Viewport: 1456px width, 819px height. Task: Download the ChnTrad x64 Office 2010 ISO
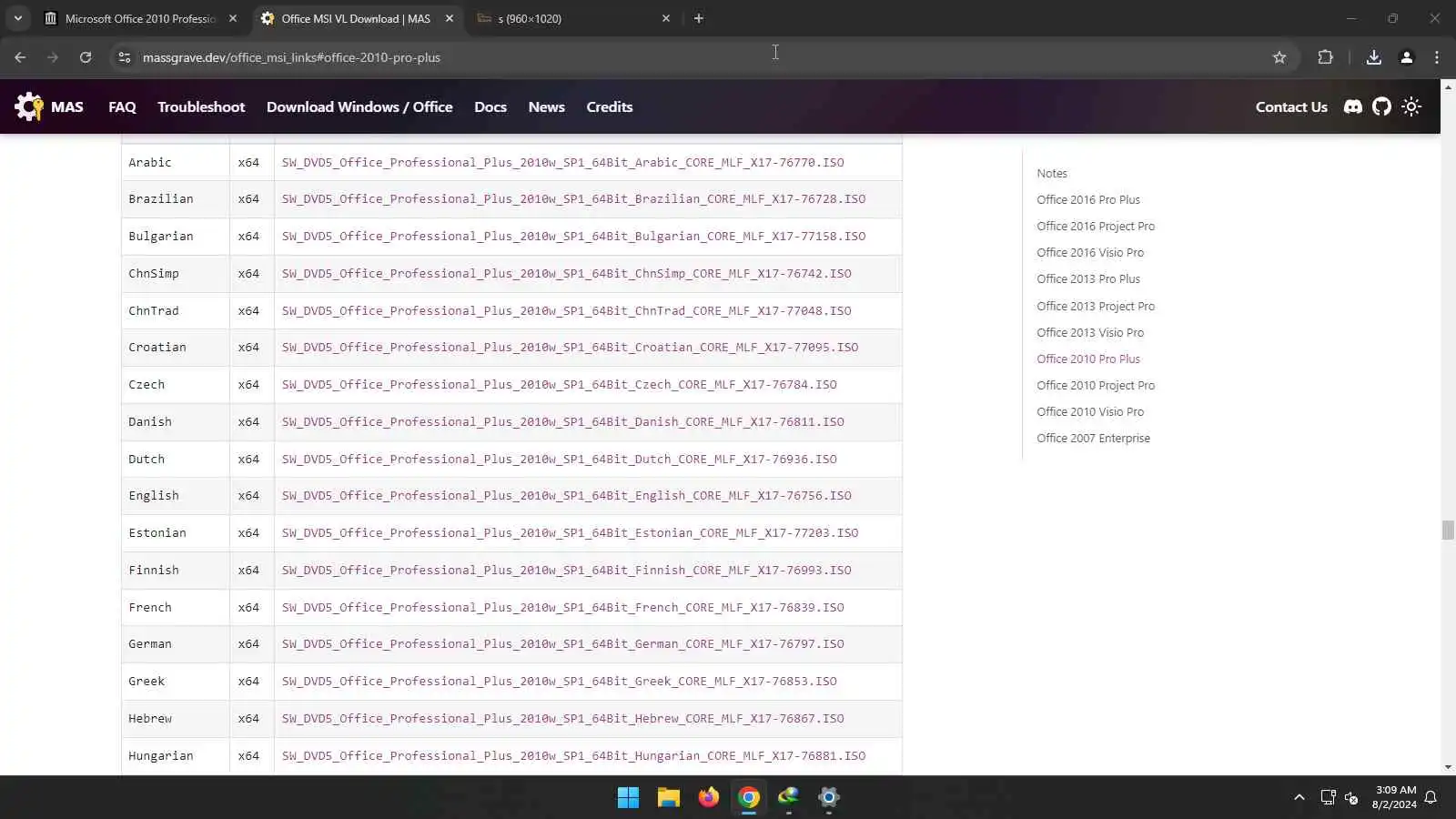pyautogui.click(x=567, y=310)
